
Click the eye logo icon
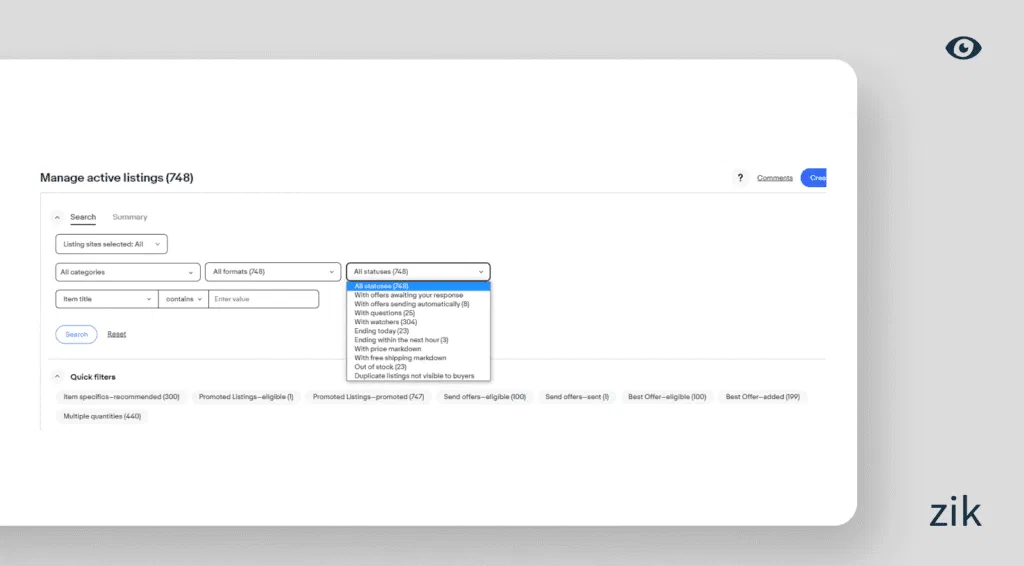tap(963, 48)
